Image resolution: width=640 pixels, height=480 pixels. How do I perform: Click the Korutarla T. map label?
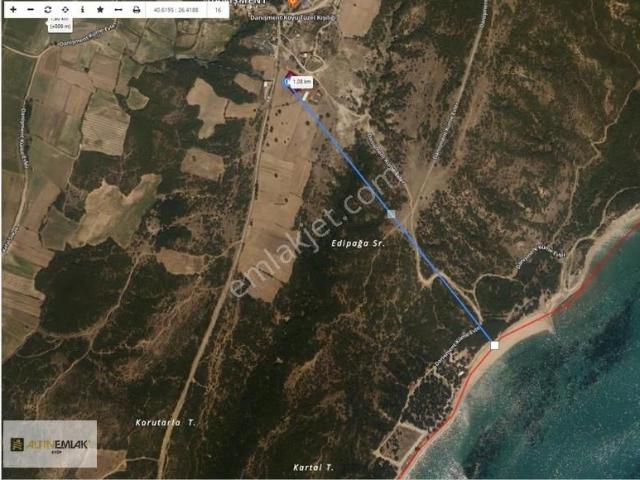(165, 422)
